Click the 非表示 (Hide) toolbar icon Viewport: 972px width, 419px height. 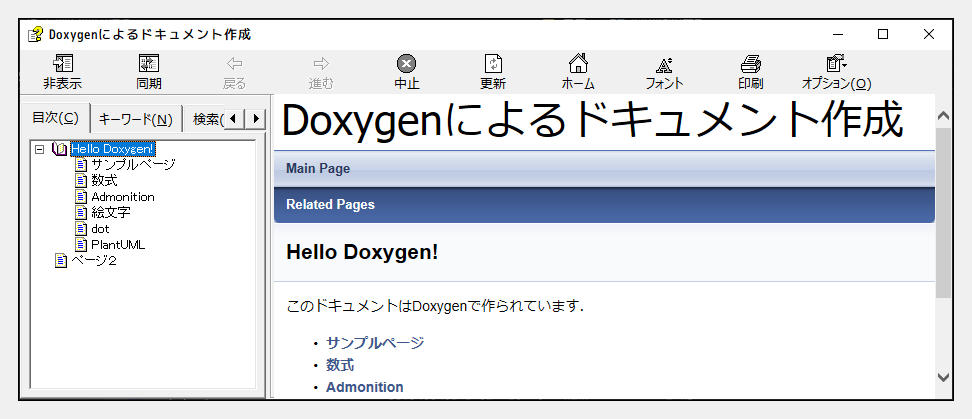(x=63, y=63)
